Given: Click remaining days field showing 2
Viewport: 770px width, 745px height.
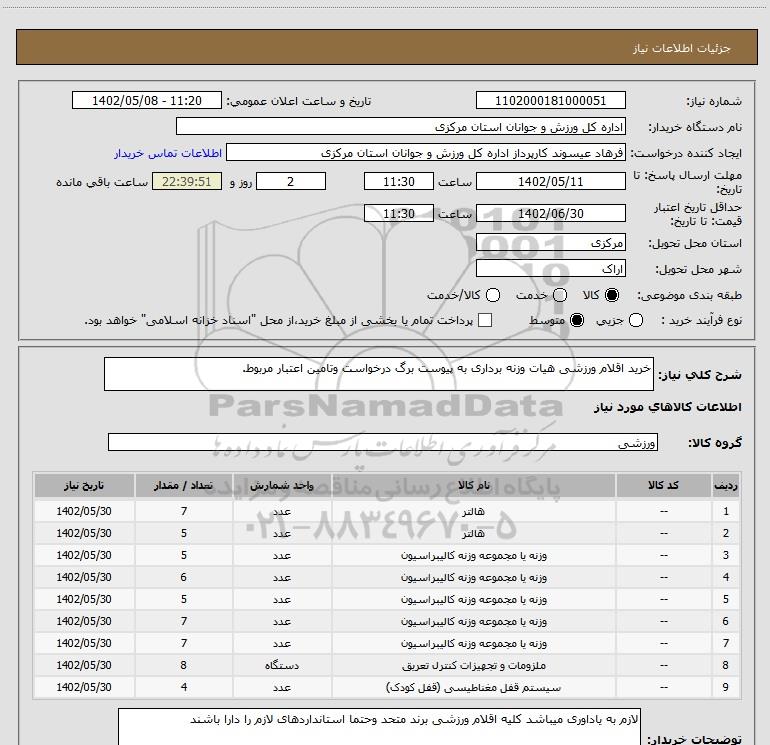Looking at the screenshot, I should click(x=291, y=182).
